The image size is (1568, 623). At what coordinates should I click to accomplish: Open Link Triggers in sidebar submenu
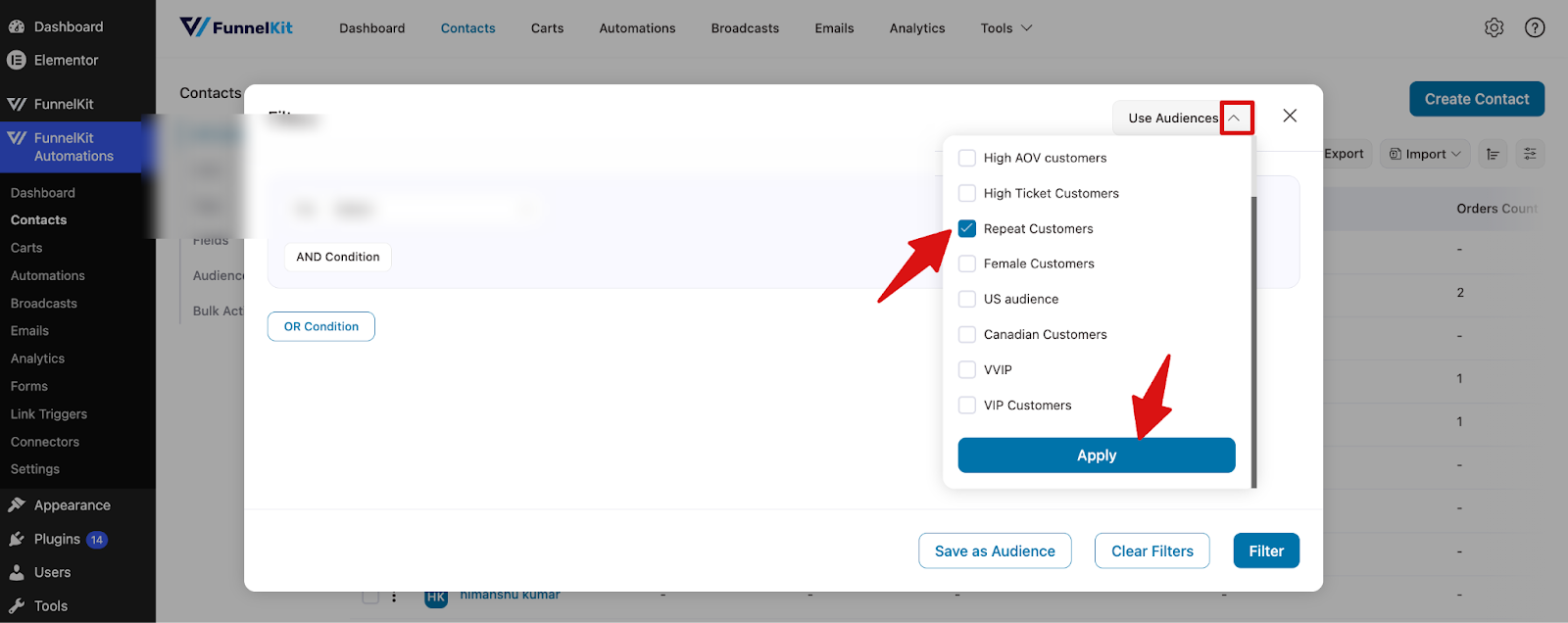(49, 414)
